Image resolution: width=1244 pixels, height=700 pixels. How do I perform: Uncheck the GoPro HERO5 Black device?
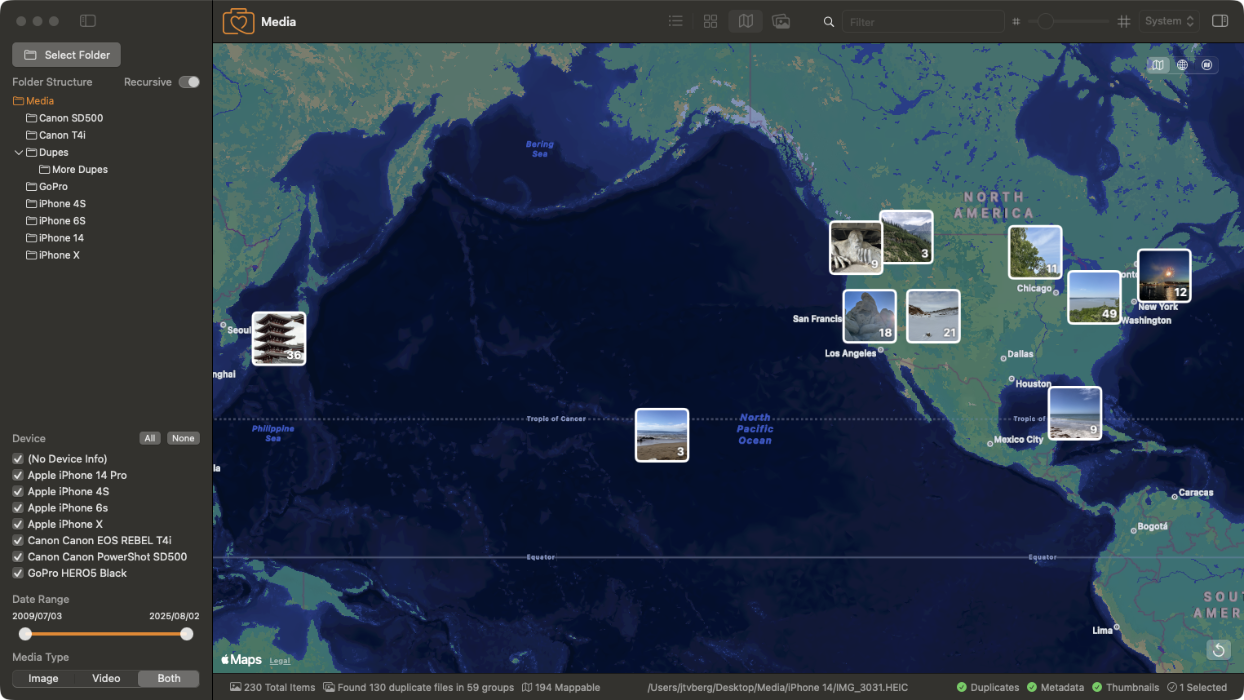pos(17,572)
